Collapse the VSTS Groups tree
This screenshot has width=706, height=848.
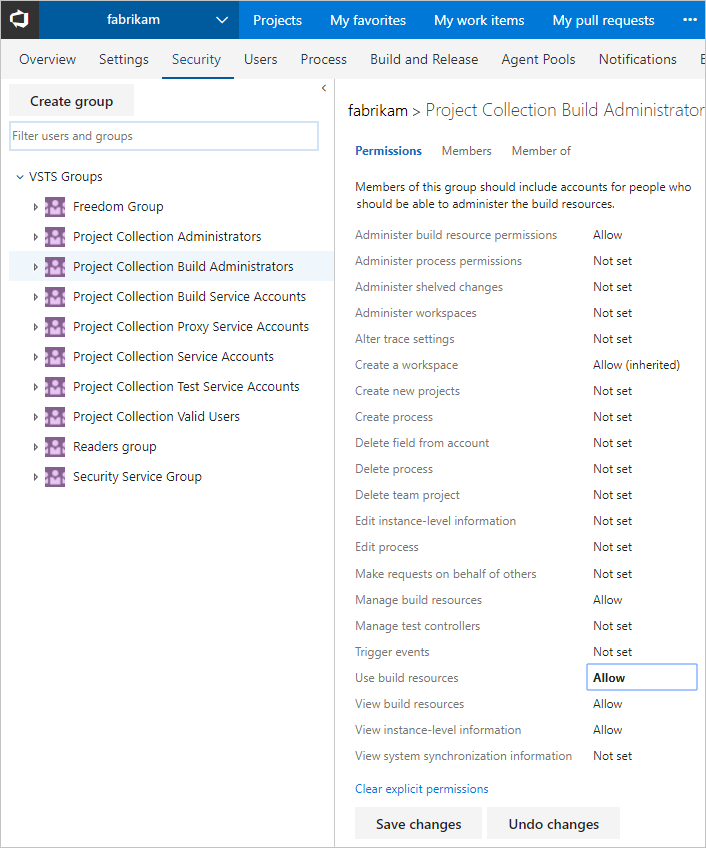20,176
